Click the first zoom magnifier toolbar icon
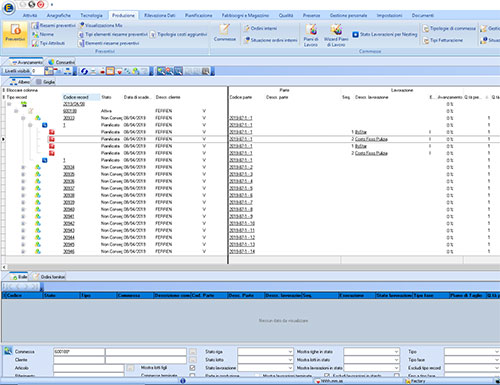This screenshot has width=500, height=385. click(161, 71)
